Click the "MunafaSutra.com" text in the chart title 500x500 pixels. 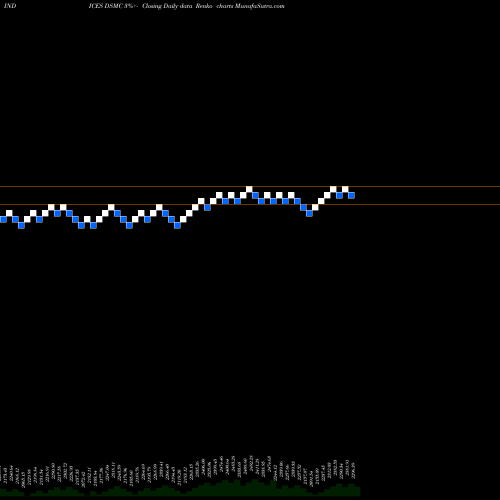260,6
